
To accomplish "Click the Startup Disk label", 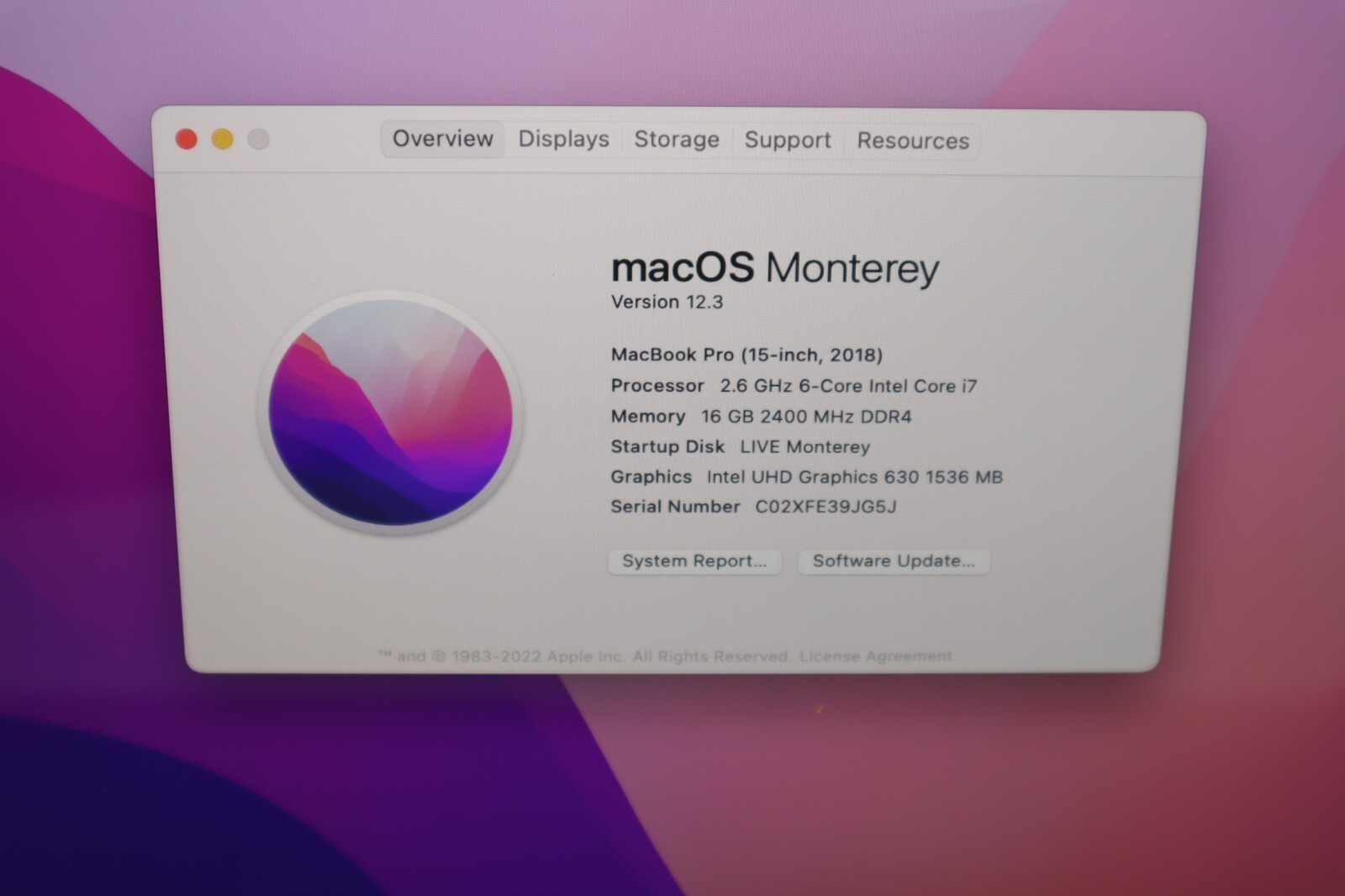I will pyautogui.click(x=667, y=447).
